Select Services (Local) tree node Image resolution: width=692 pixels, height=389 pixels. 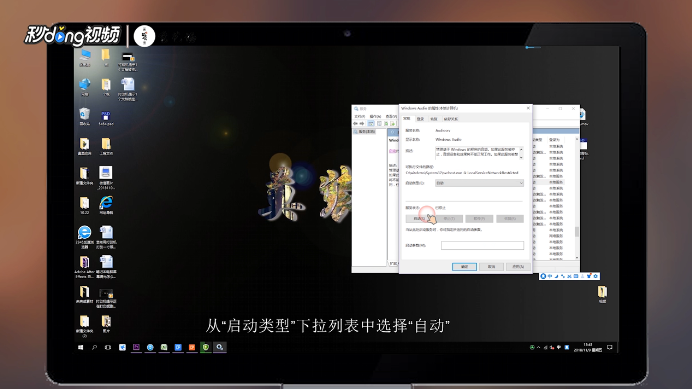tap(365, 132)
